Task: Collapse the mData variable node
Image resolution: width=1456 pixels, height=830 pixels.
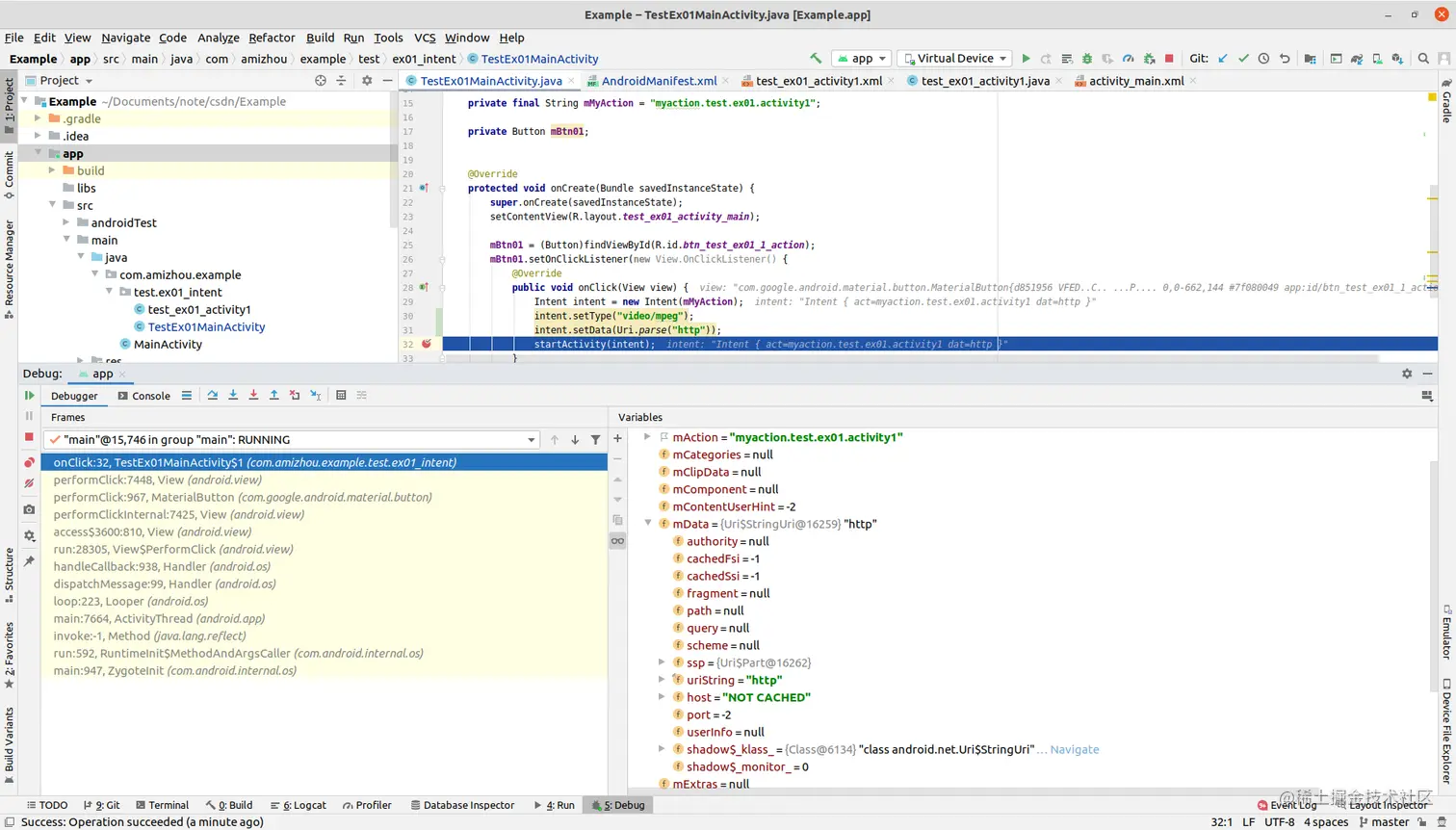Action: pyautogui.click(x=648, y=524)
